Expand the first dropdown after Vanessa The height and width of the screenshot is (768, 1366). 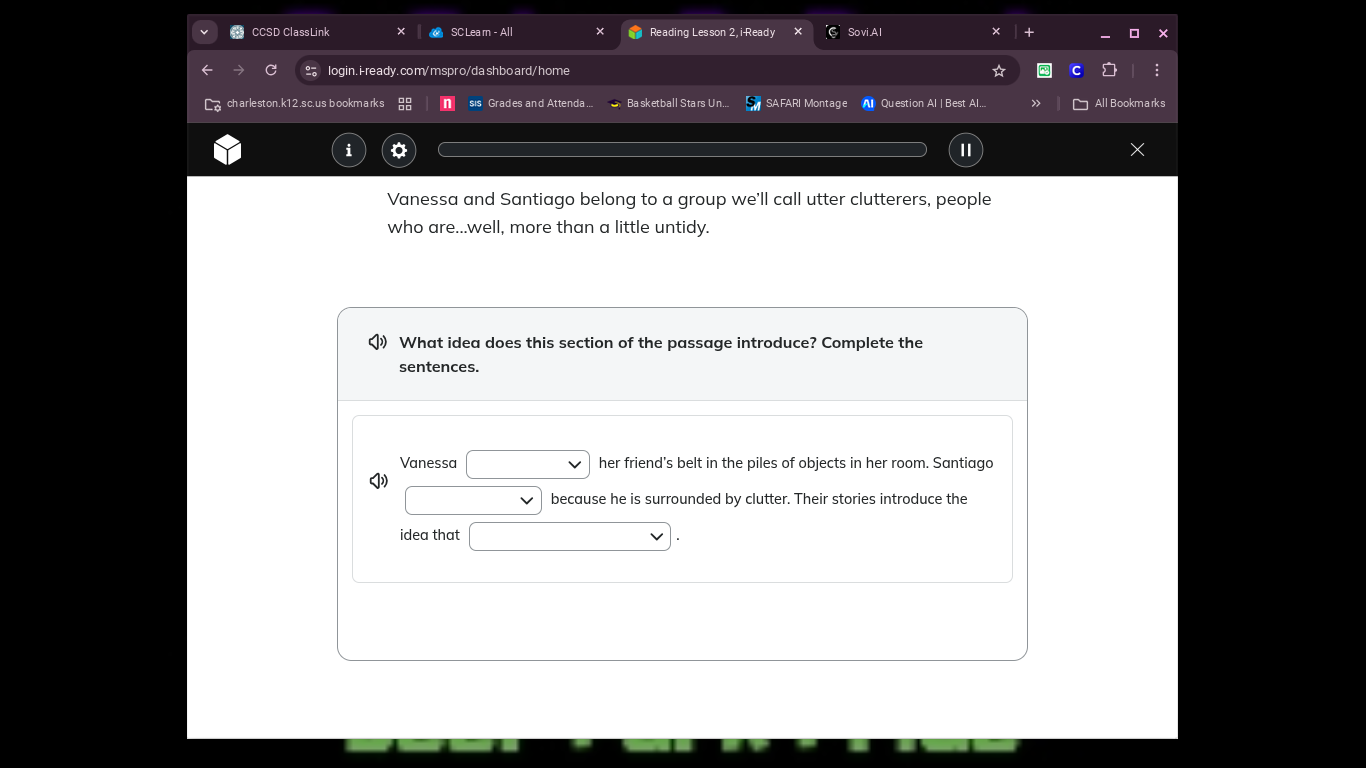click(527, 464)
